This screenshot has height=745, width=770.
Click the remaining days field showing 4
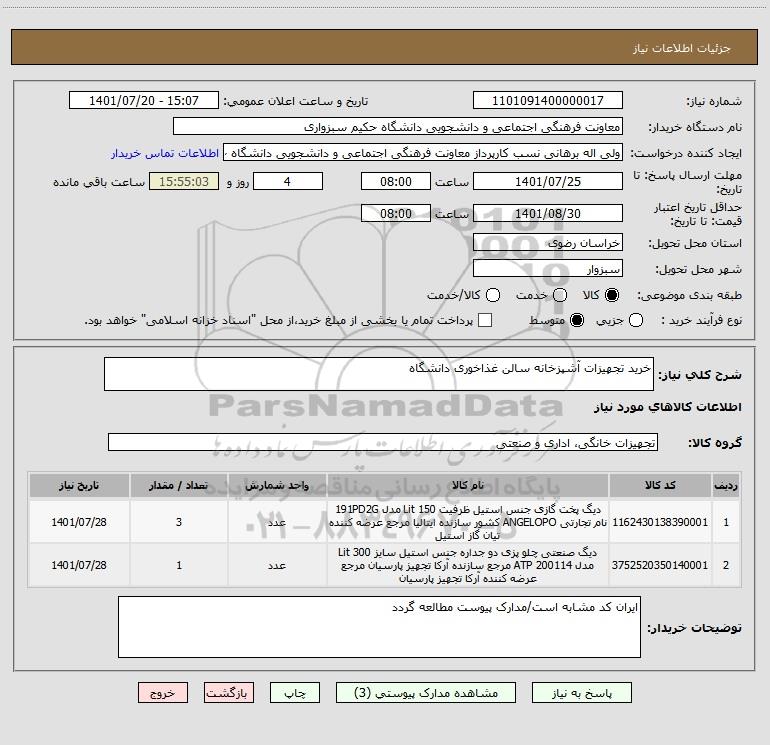(x=288, y=181)
